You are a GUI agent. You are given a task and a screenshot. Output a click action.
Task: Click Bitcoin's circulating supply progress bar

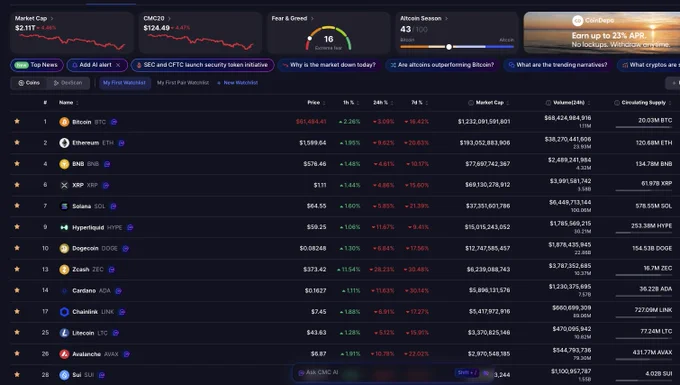[x=644, y=127]
